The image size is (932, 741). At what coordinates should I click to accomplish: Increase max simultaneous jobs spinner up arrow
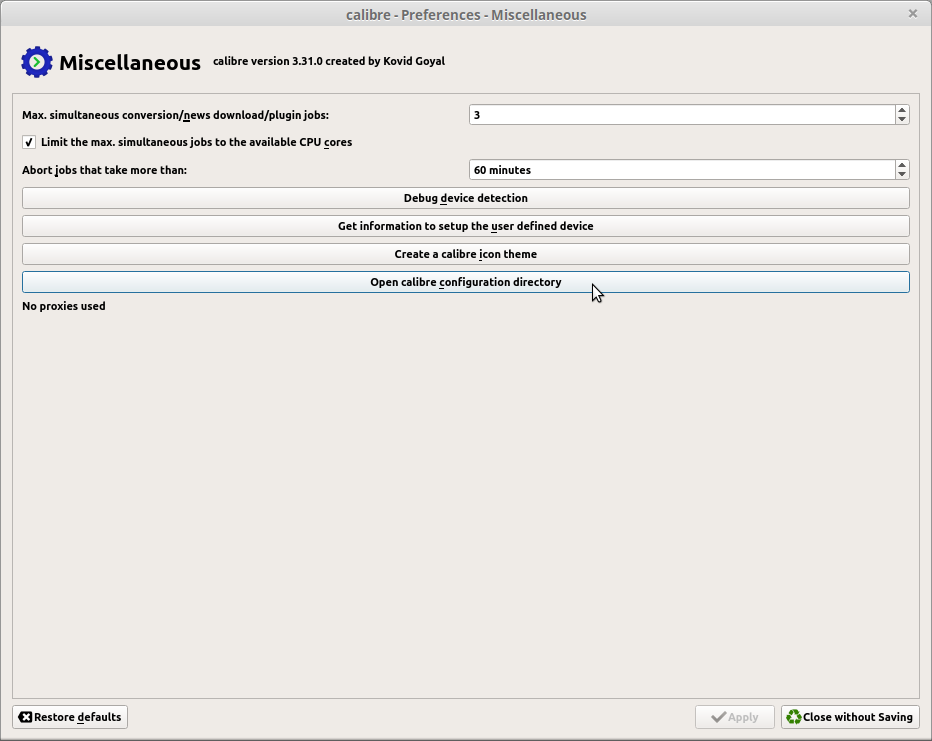902,110
